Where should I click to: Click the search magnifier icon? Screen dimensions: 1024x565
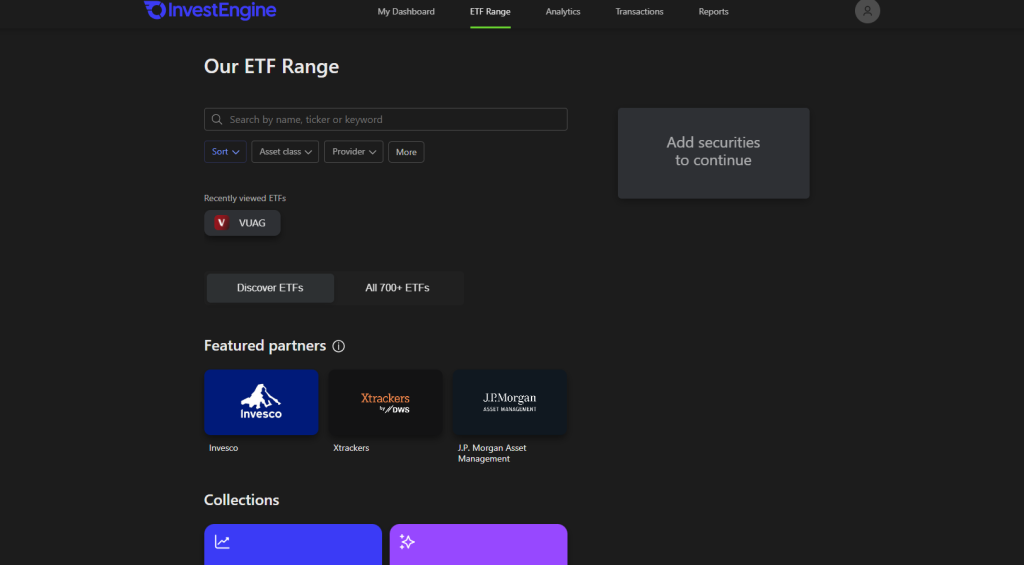coord(217,120)
